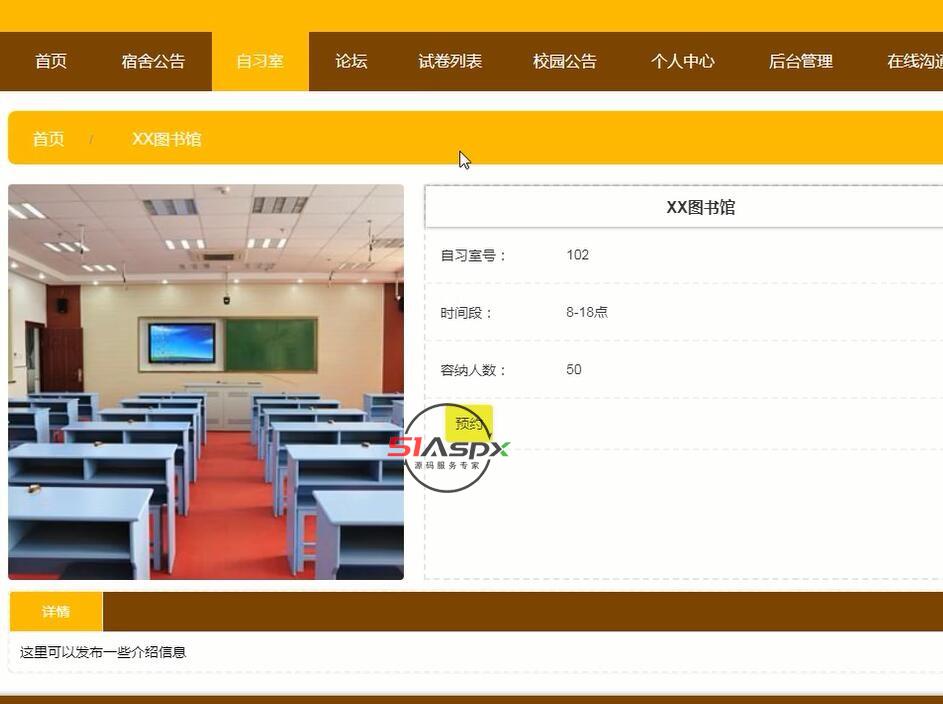
Task: Select the 自习室 navigation tab
Action: [260, 61]
